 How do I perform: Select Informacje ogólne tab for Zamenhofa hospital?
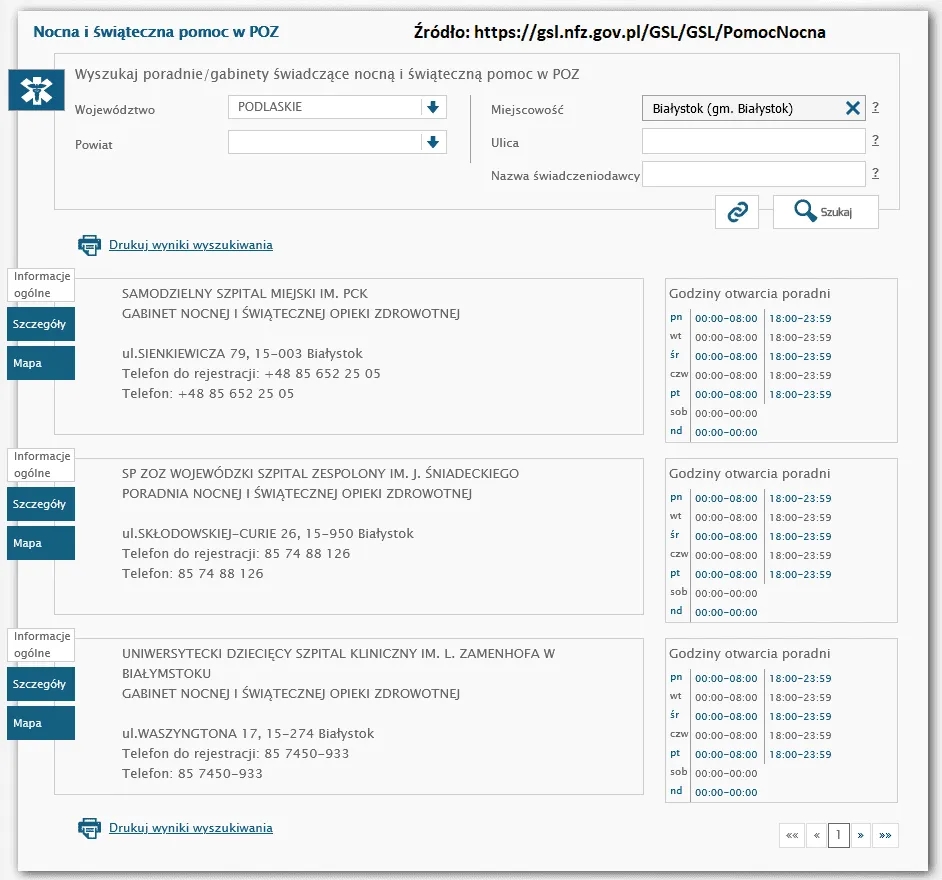point(41,645)
